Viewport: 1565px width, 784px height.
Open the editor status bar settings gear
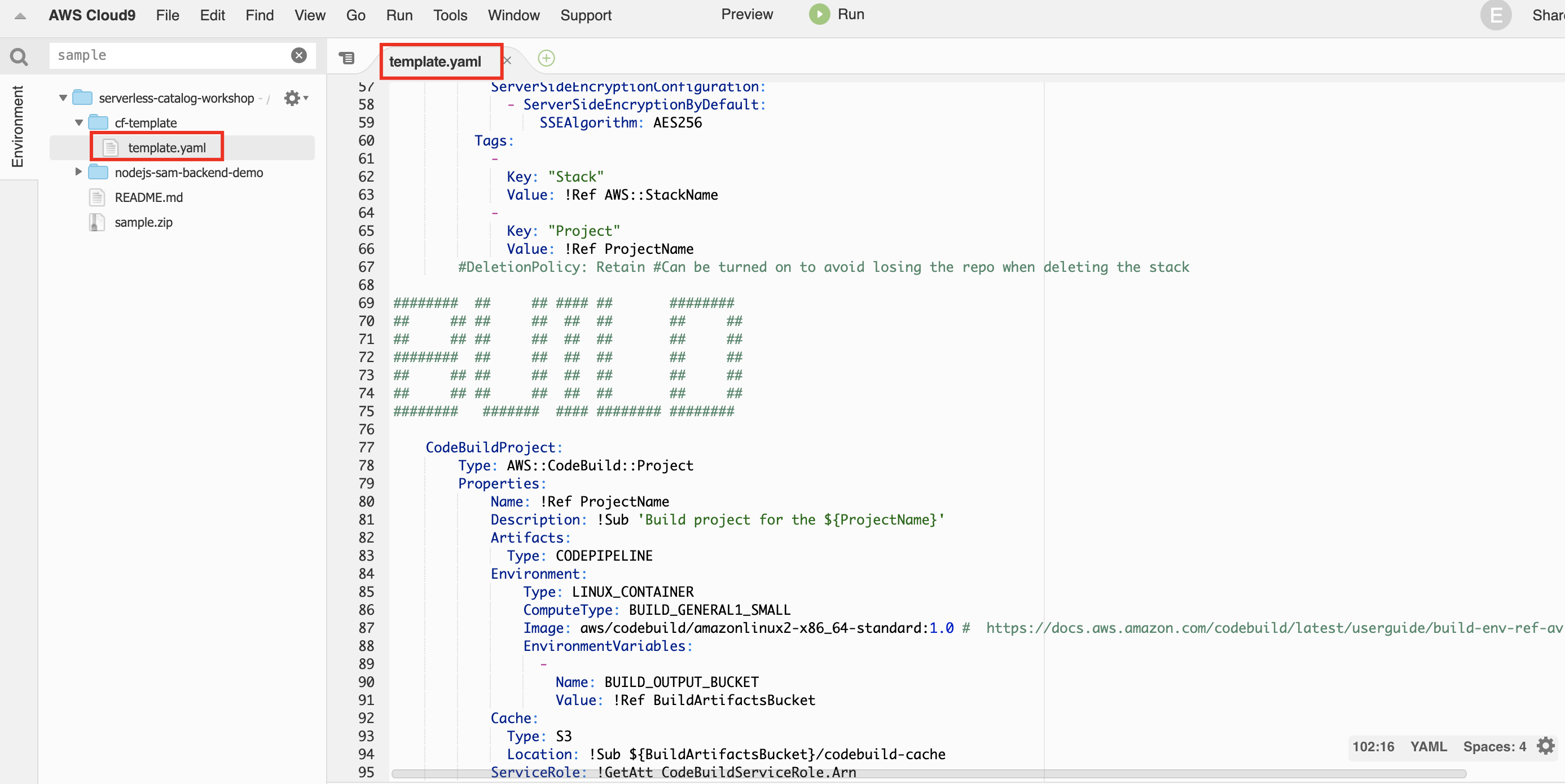pyautogui.click(x=1545, y=745)
